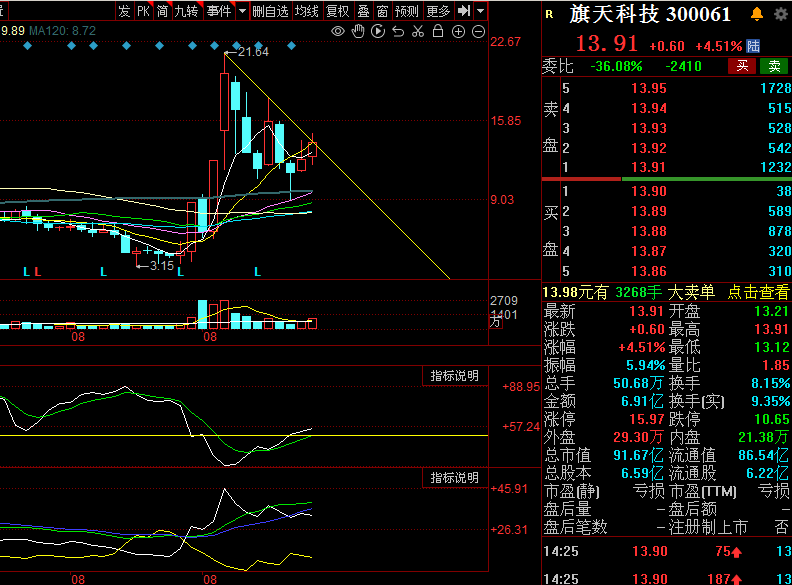This screenshot has width=792, height=585.
Task: Click buy level 2 price 13.89
Action: click(649, 211)
